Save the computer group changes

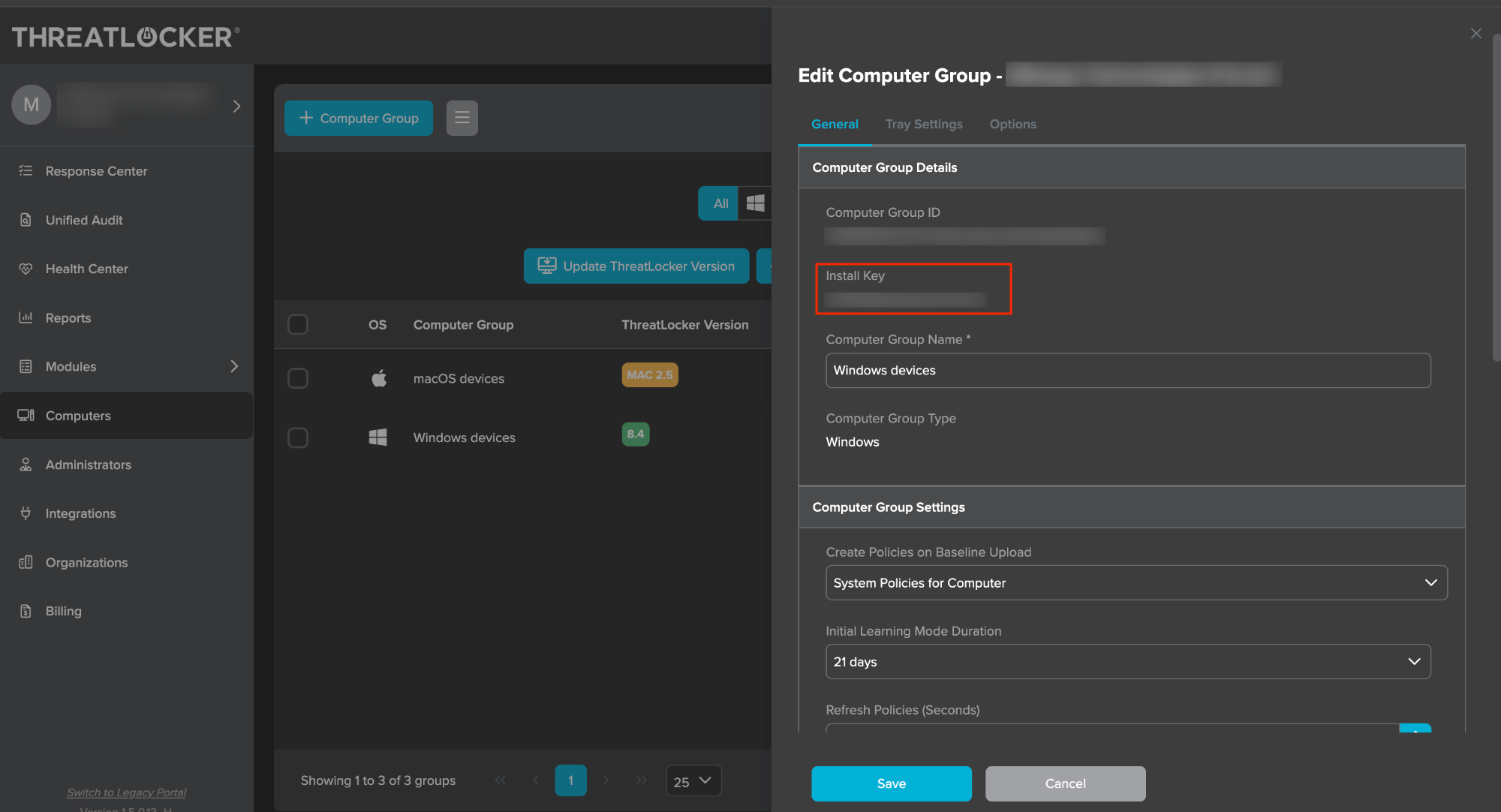point(892,783)
